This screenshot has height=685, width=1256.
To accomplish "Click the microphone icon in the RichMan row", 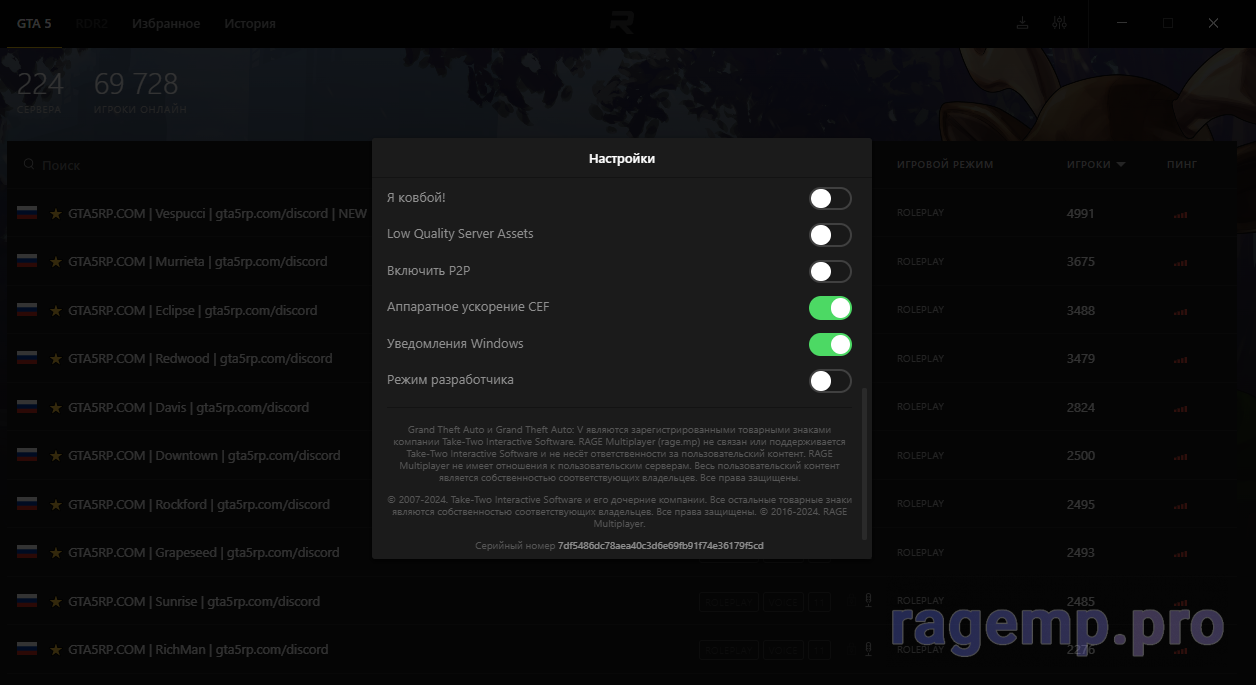I will 868,650.
